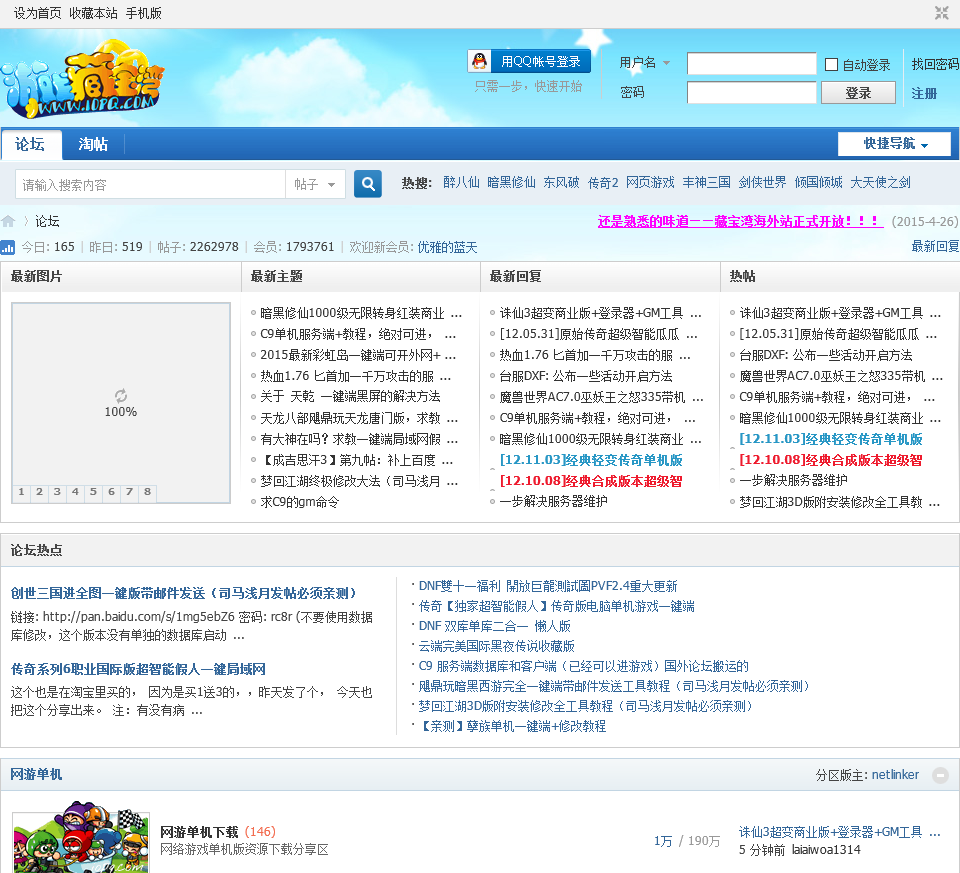Open the 帖子 search type dropdown
Screen dimensions: 960x873
(x=315, y=184)
